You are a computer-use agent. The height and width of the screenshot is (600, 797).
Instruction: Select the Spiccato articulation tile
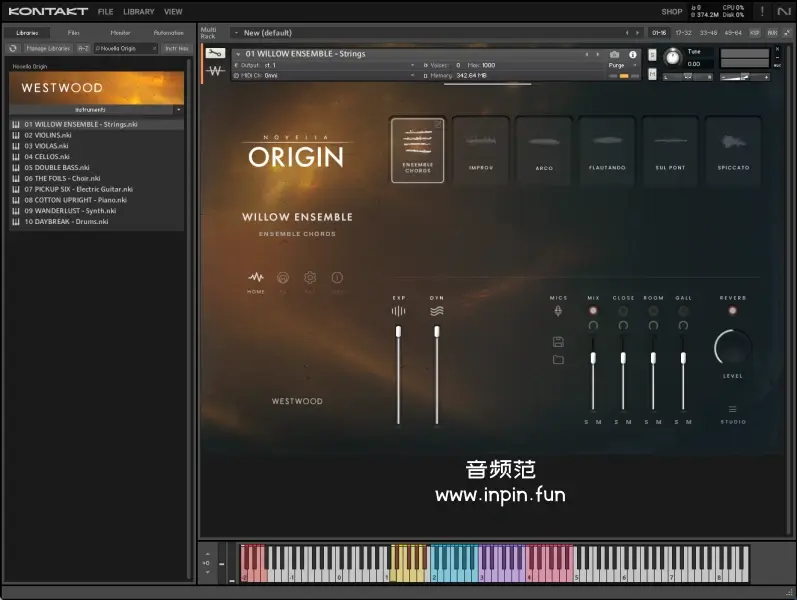733,149
